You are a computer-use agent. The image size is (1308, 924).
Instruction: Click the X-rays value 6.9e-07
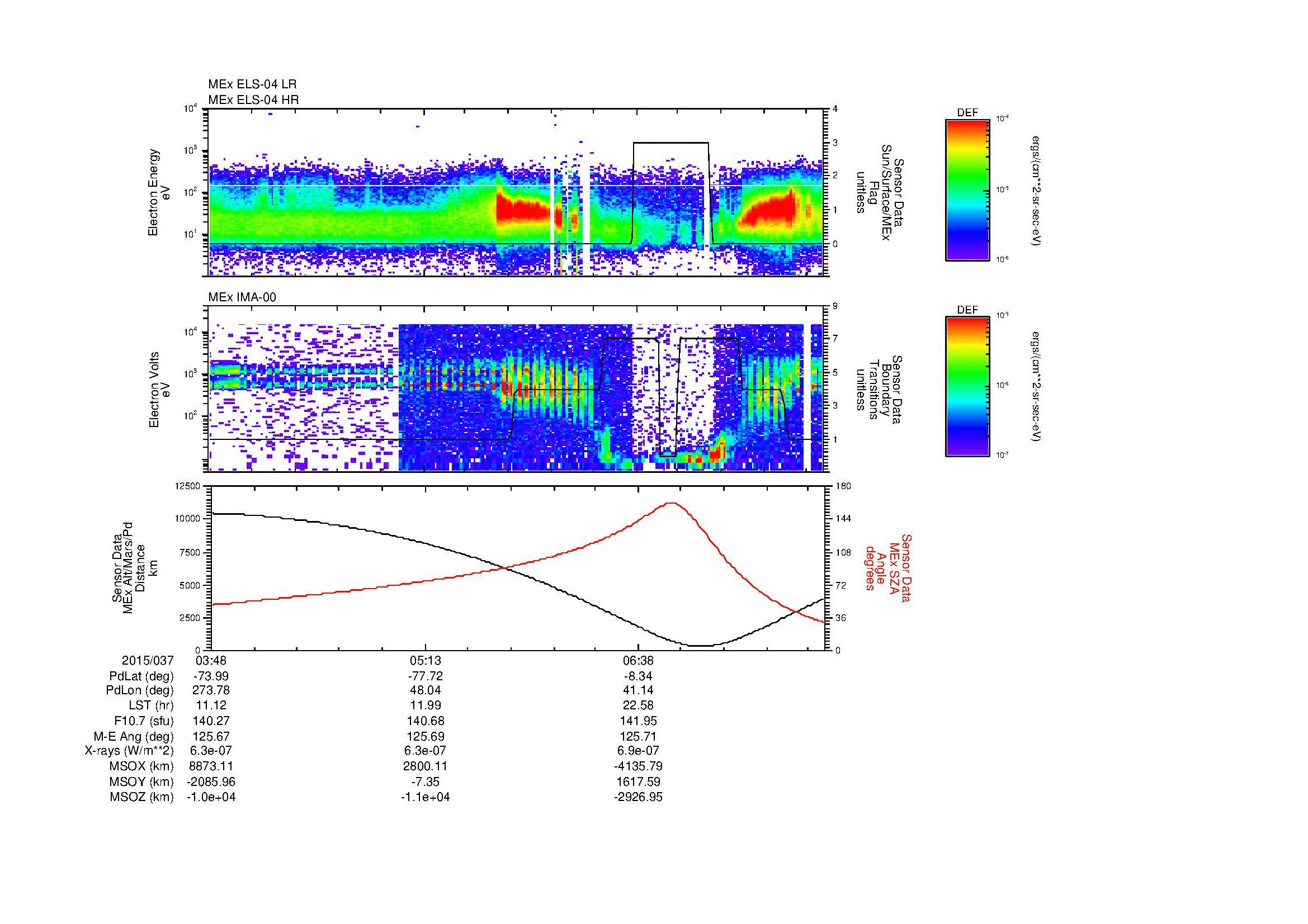pyautogui.click(x=638, y=751)
